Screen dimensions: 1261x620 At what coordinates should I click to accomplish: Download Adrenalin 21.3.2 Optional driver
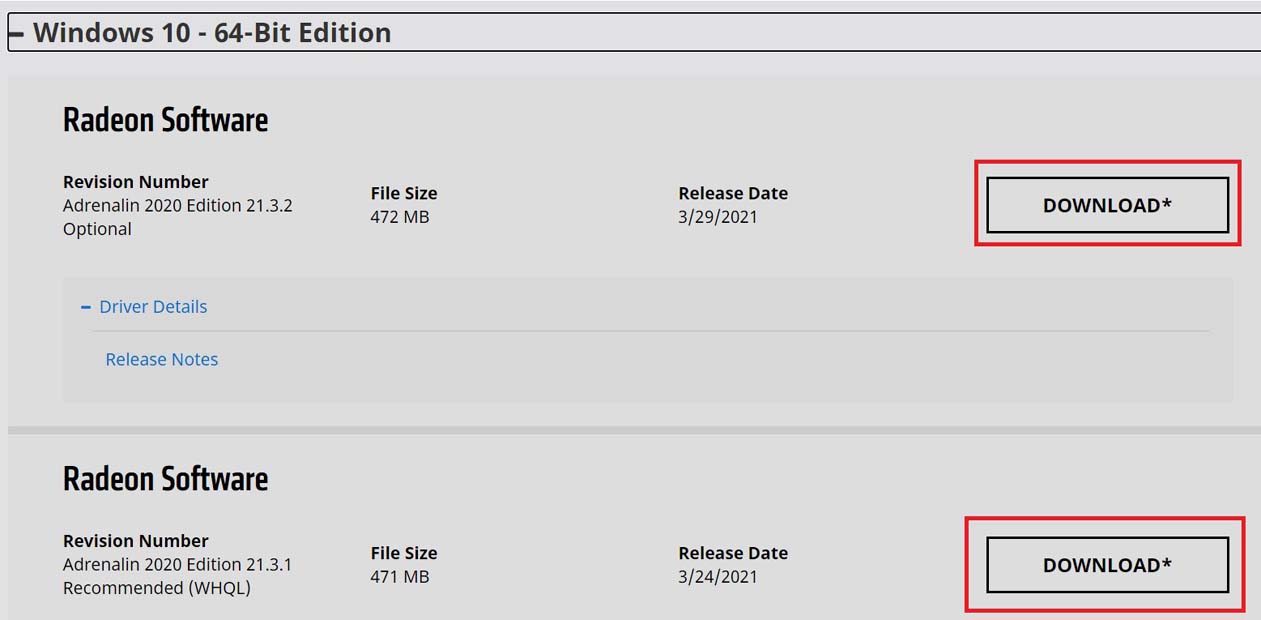(x=1107, y=205)
